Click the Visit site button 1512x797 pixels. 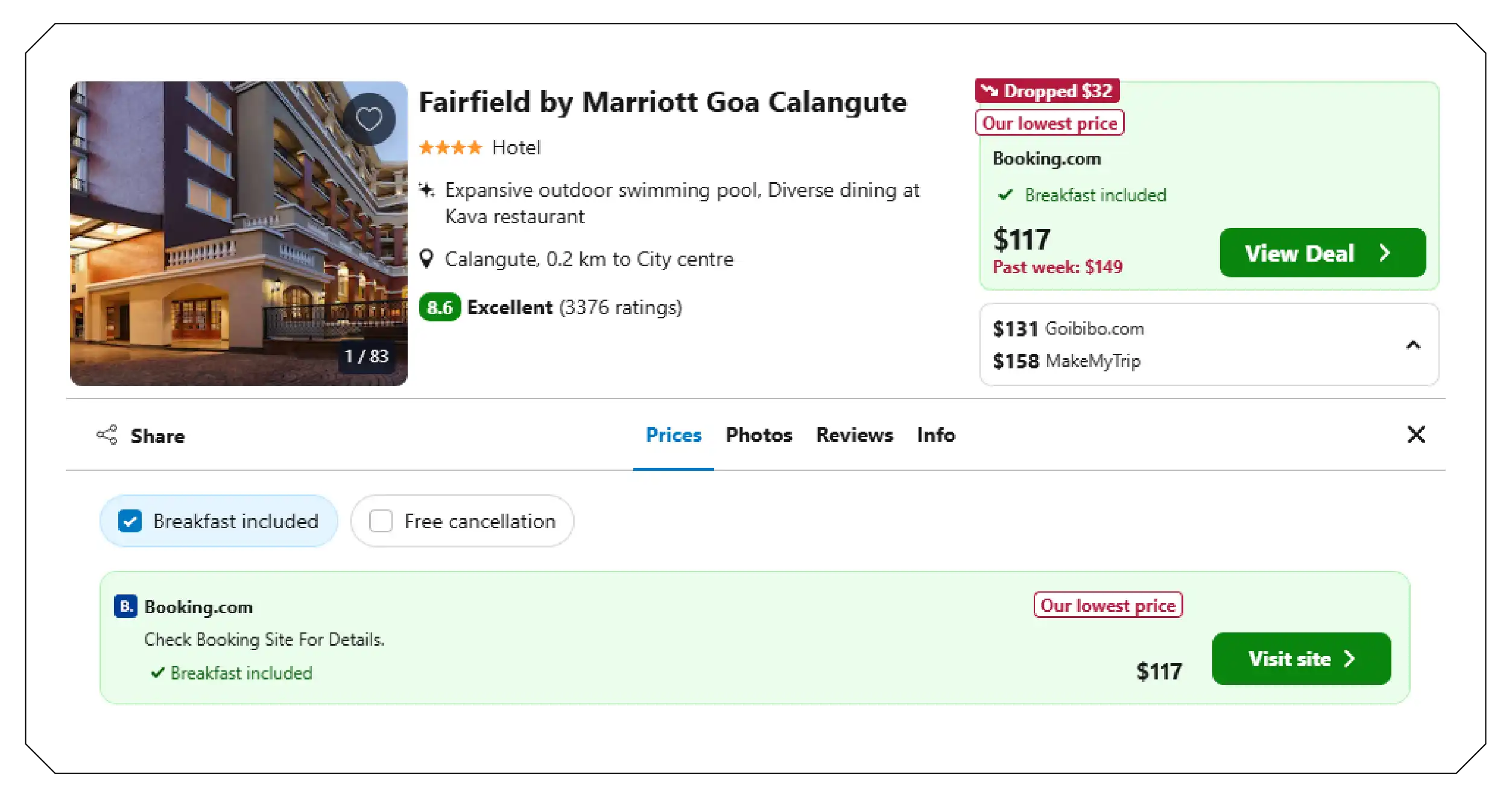pos(1301,658)
